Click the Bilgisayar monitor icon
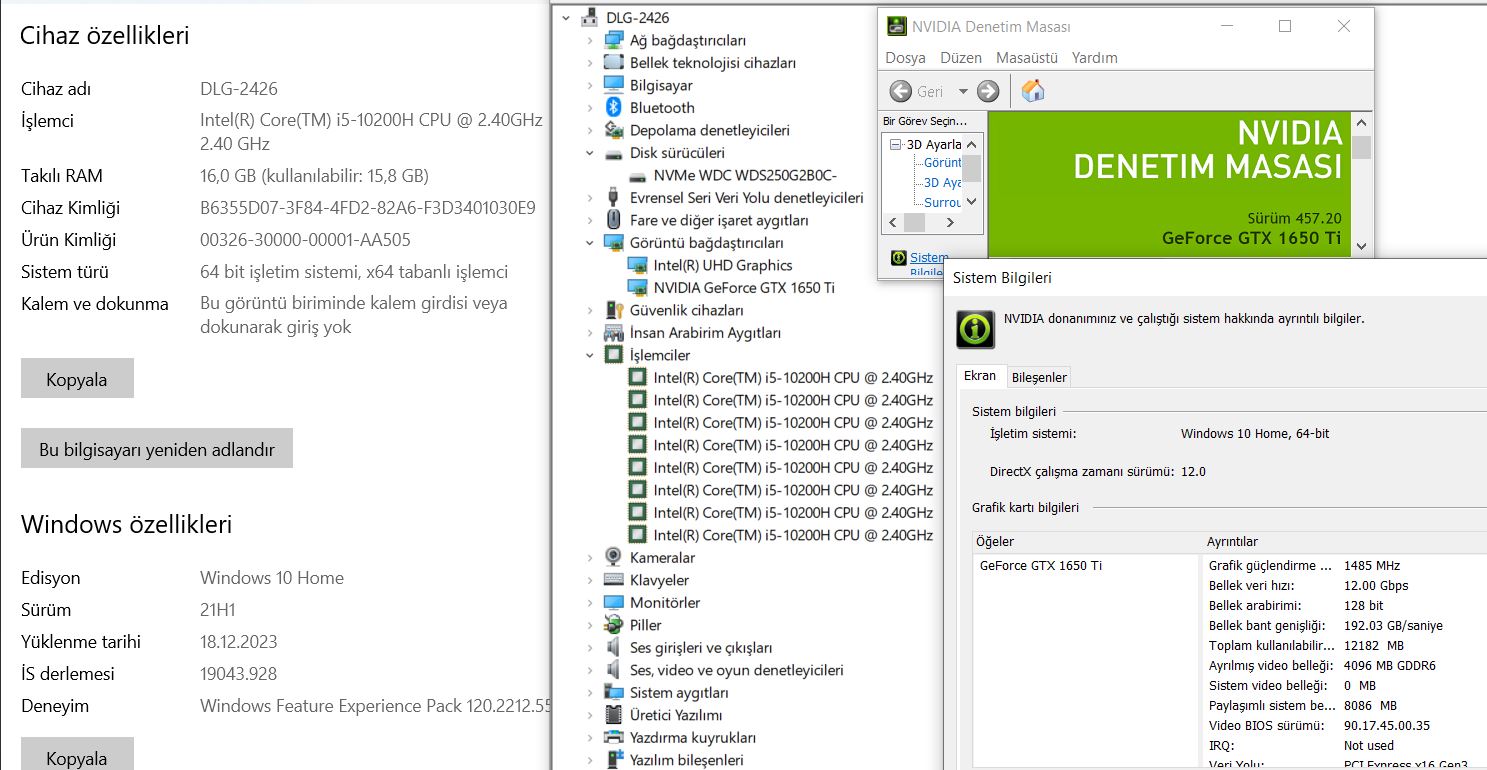The height and width of the screenshot is (770, 1487). [613, 86]
